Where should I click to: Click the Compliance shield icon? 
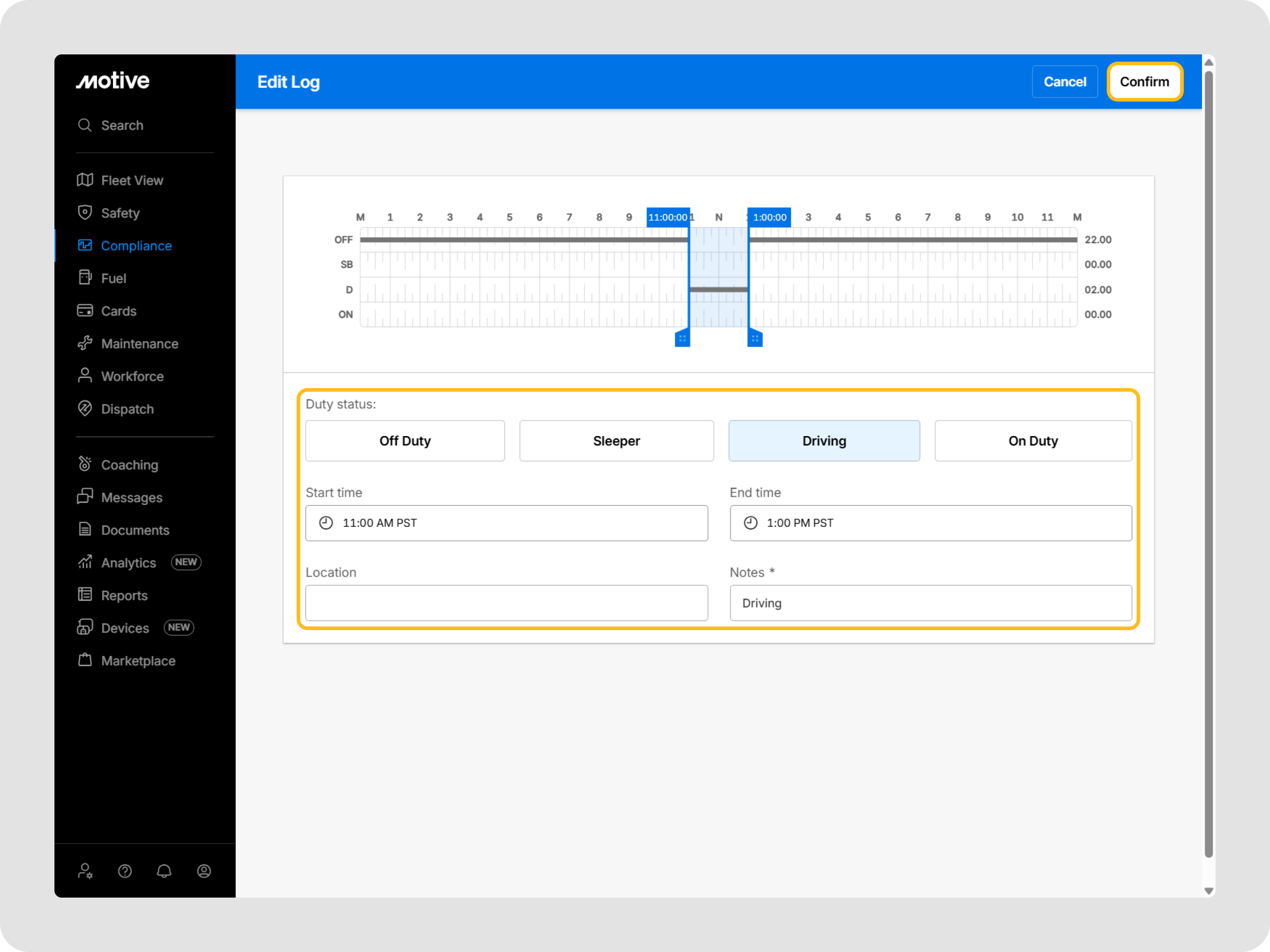coord(85,245)
